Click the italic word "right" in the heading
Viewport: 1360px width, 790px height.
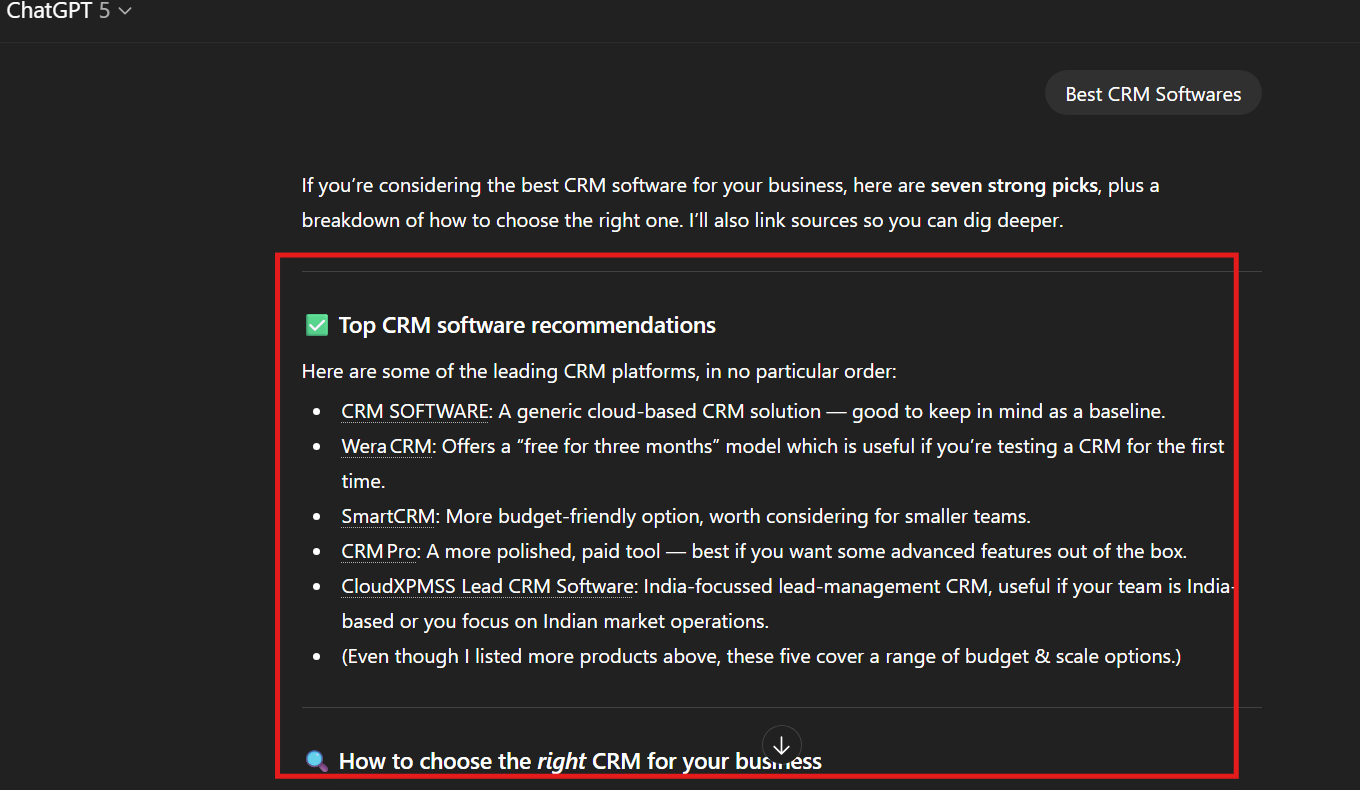(x=561, y=761)
